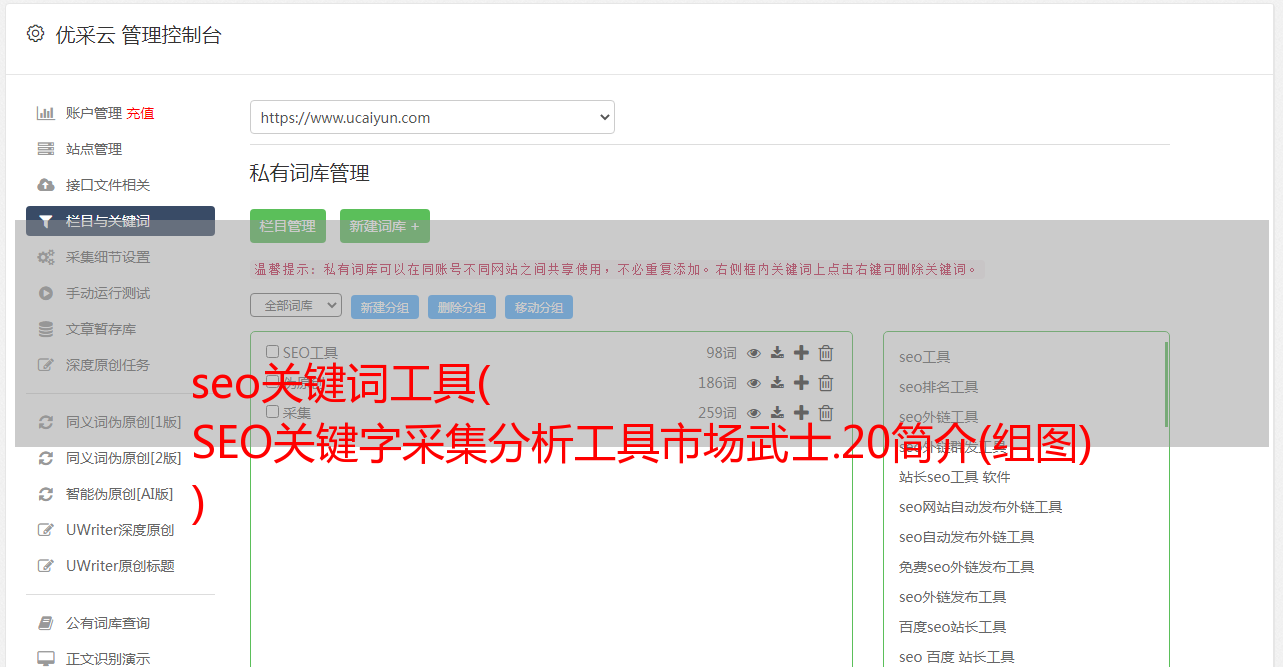Select keyword 免费seo外链发布工具
This screenshot has height=667, width=1283.
click(966, 567)
